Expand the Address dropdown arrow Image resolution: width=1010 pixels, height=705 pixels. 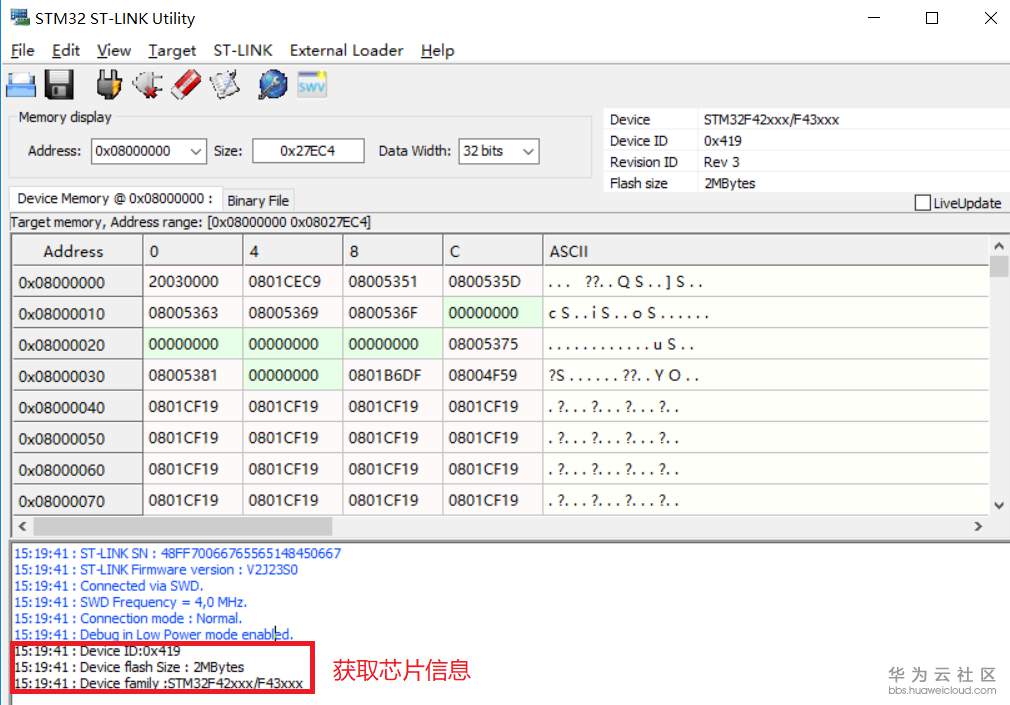[x=196, y=151]
